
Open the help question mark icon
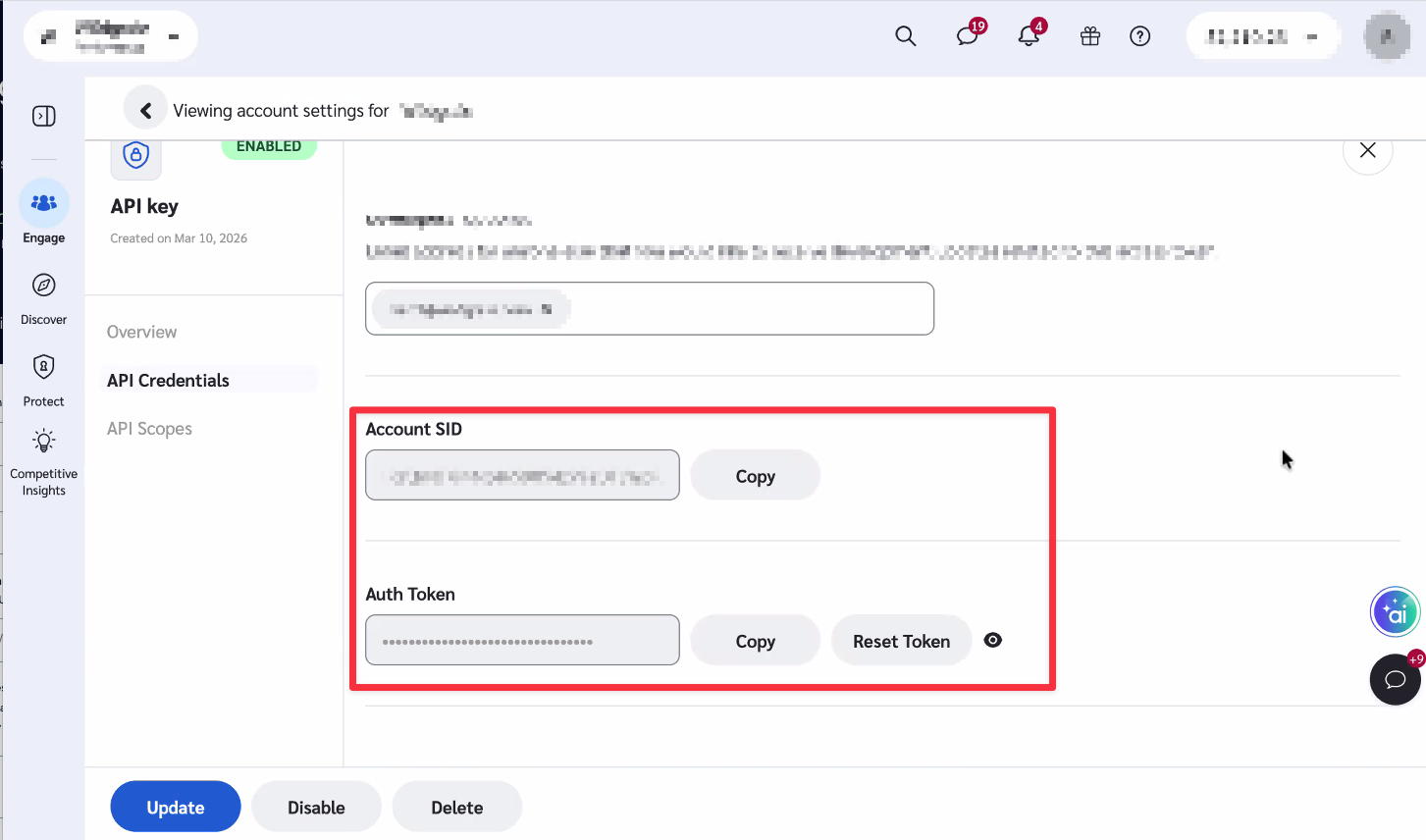1139,36
